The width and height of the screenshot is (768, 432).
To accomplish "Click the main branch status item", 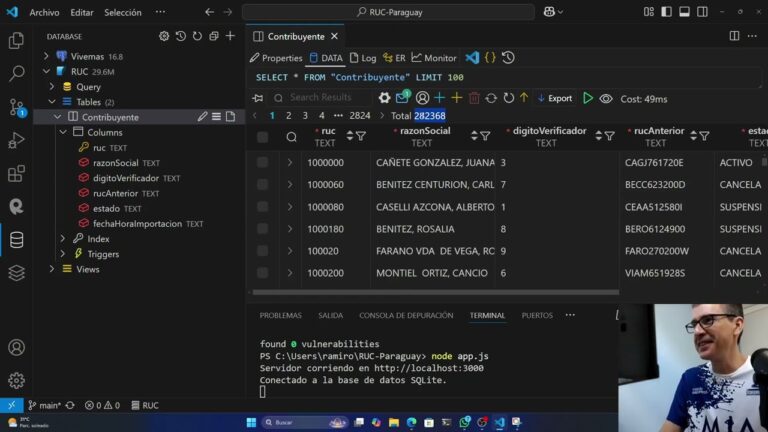I will [x=46, y=405].
